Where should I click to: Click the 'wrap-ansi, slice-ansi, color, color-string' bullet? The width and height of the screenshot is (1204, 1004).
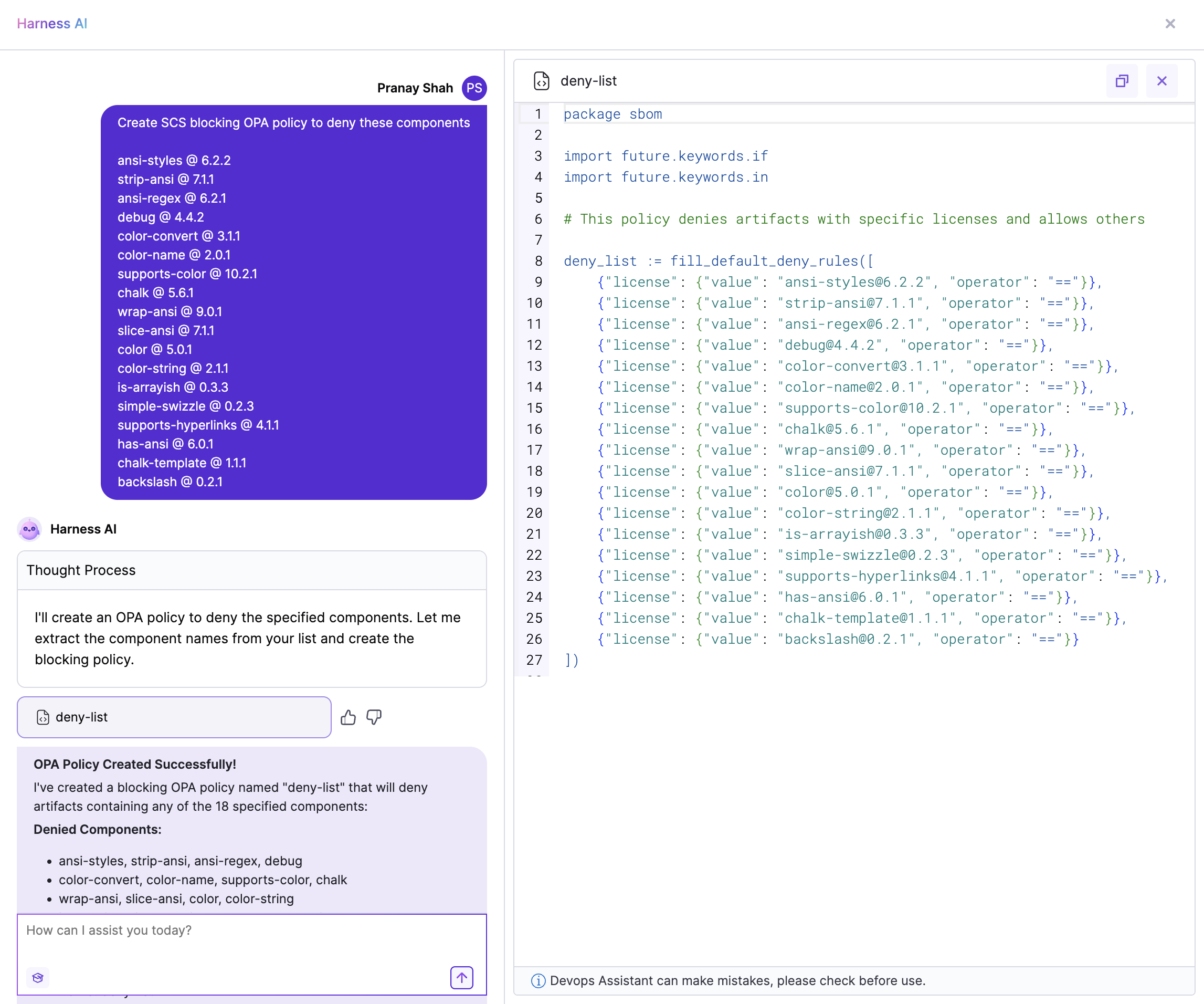pyautogui.click(x=176, y=899)
